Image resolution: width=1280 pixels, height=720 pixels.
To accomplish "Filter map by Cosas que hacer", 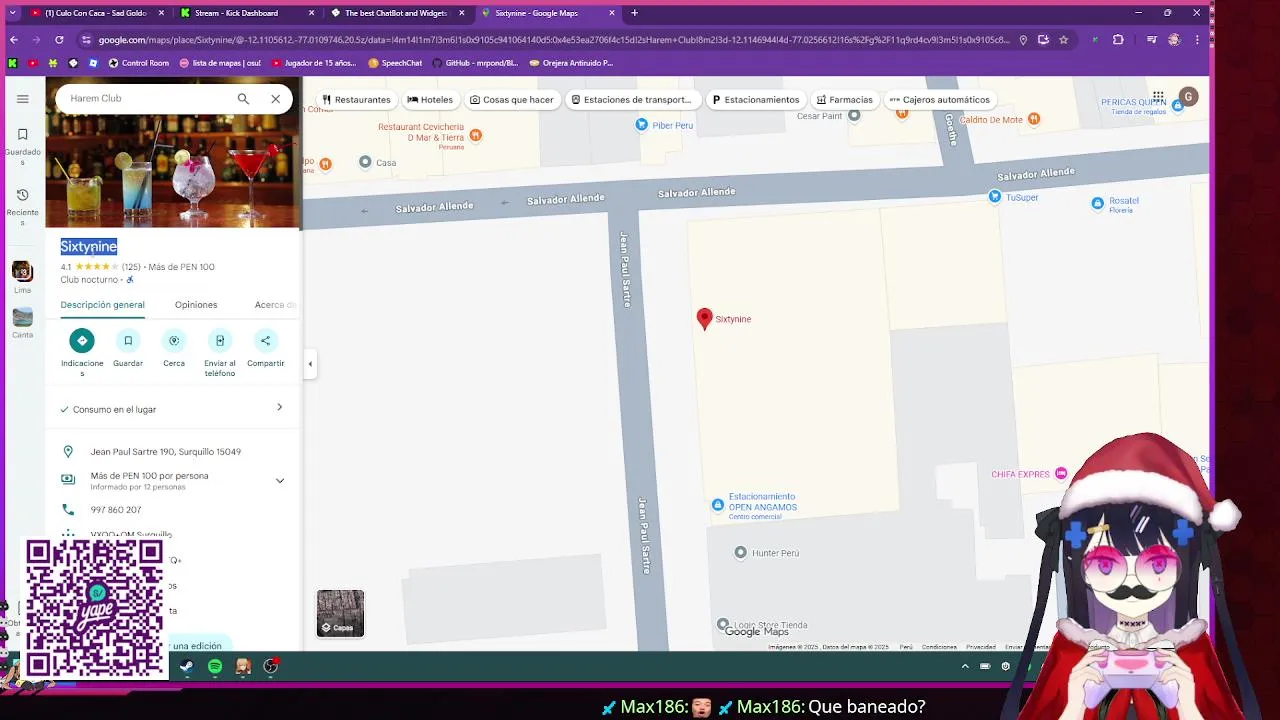I will click(x=511, y=100).
